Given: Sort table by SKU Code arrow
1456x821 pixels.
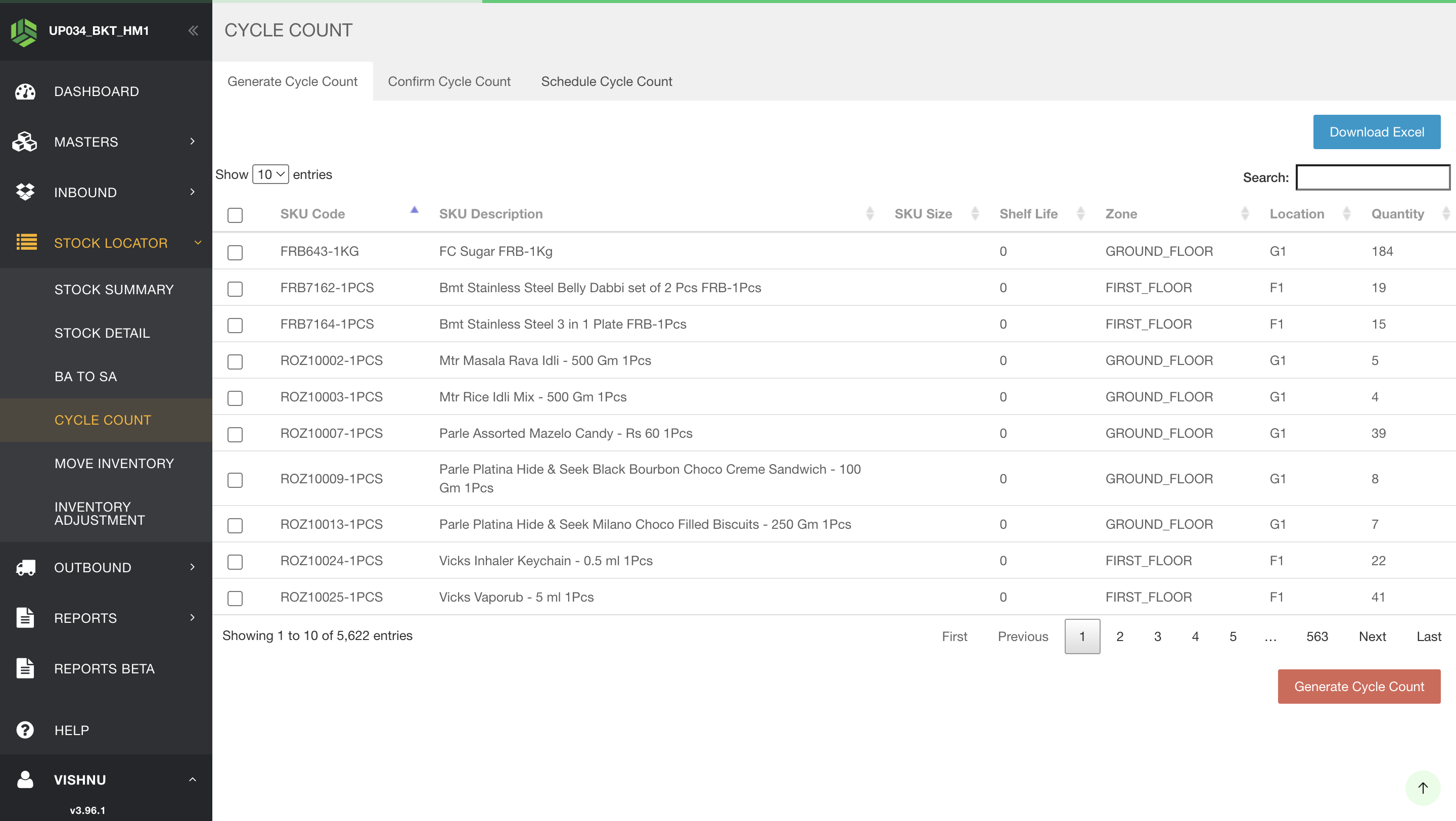Looking at the screenshot, I should pos(414,210).
